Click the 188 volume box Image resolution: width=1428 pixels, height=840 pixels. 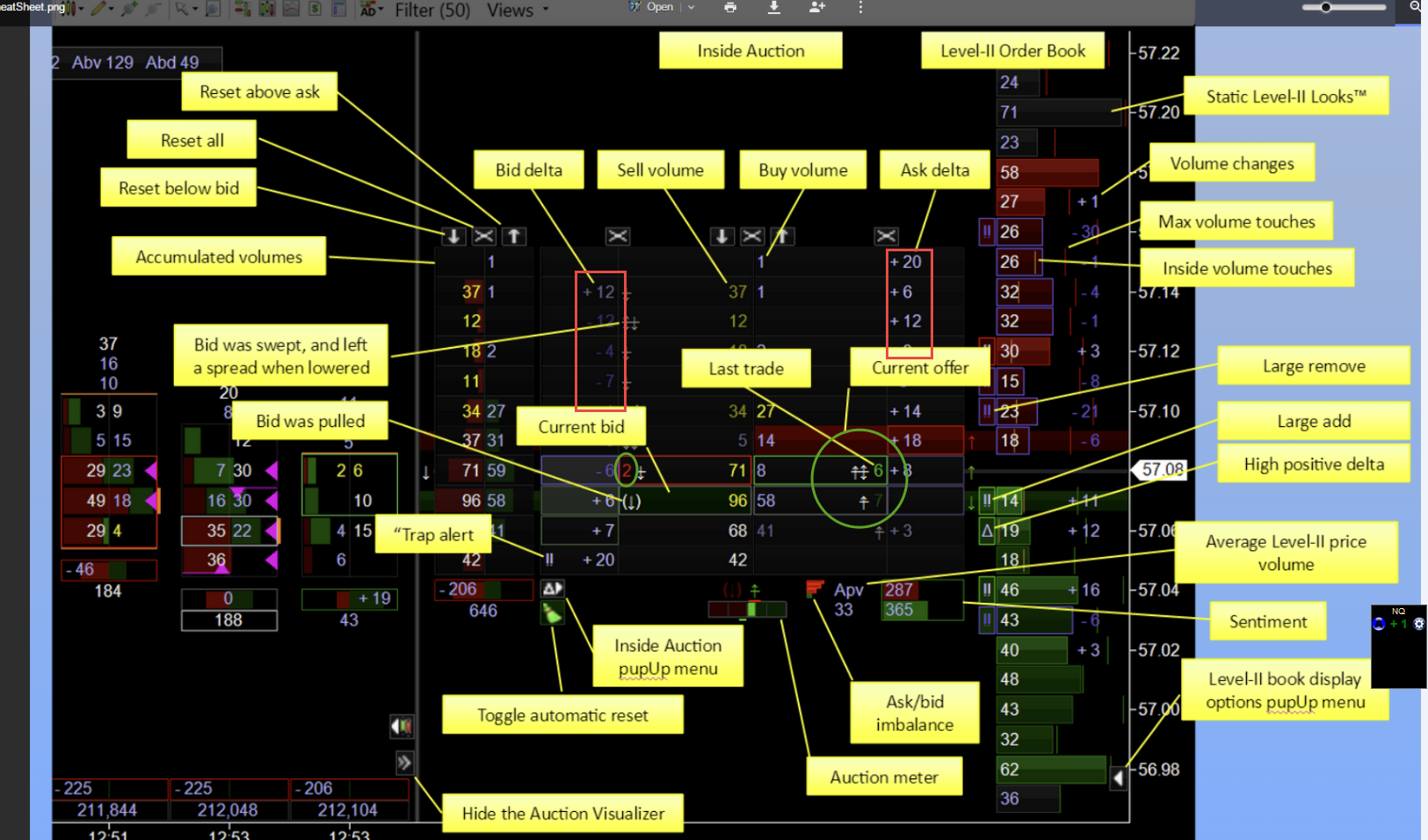pyautogui.click(x=228, y=620)
